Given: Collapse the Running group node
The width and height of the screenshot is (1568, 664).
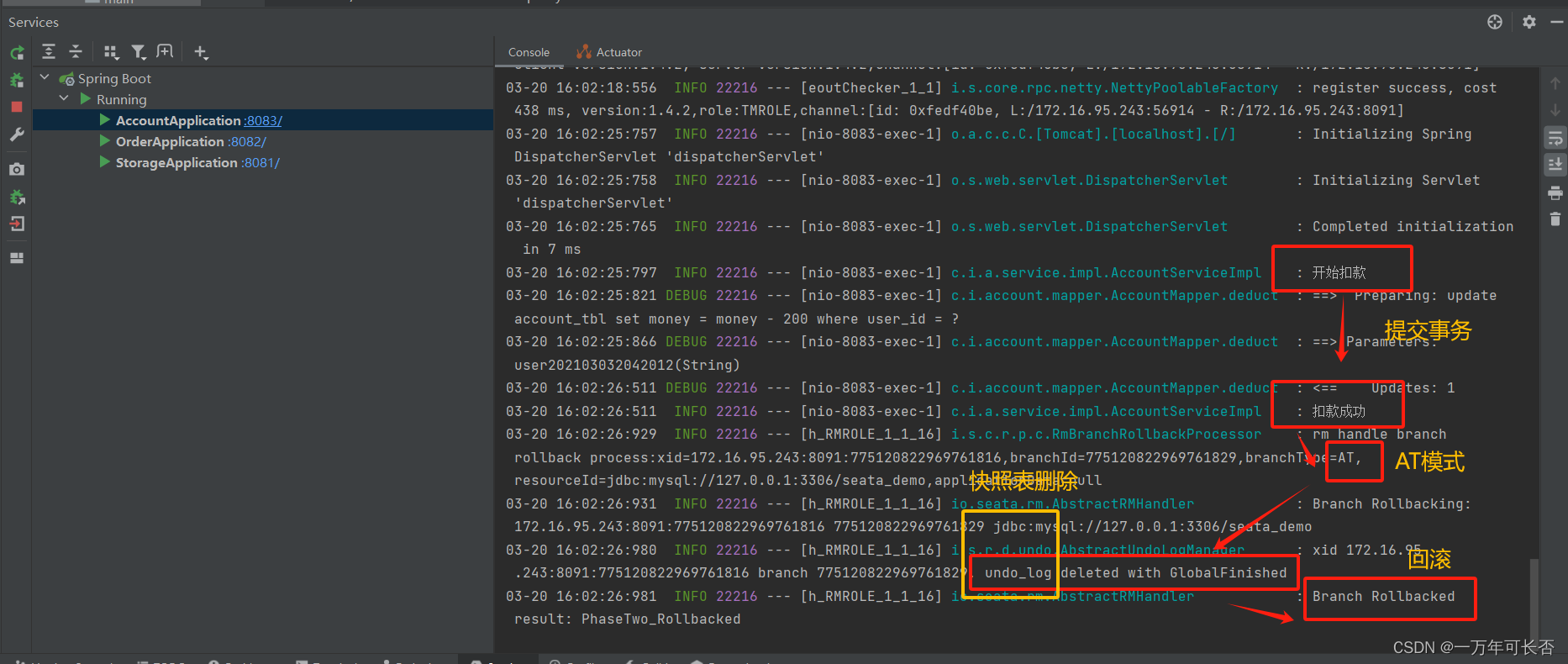Looking at the screenshot, I should coord(64,99).
